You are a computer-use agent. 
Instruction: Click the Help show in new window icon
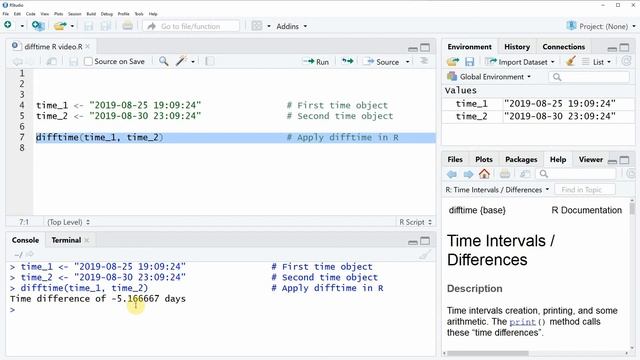coord(525,174)
